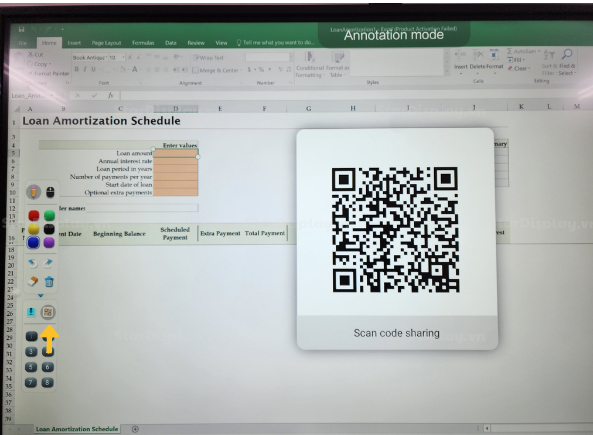This screenshot has width=593, height=435.
Task: Copy the selection with Copy
Action: (x=39, y=64)
